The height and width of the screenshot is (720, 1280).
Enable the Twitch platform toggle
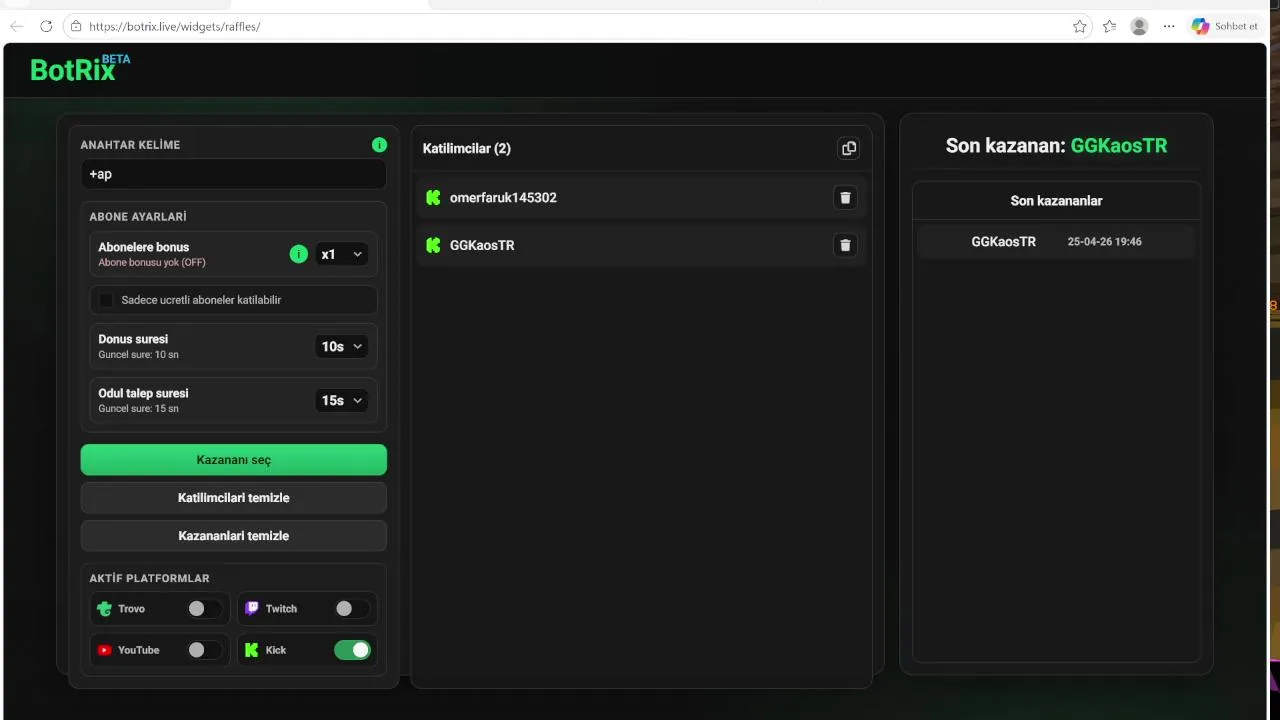point(351,608)
